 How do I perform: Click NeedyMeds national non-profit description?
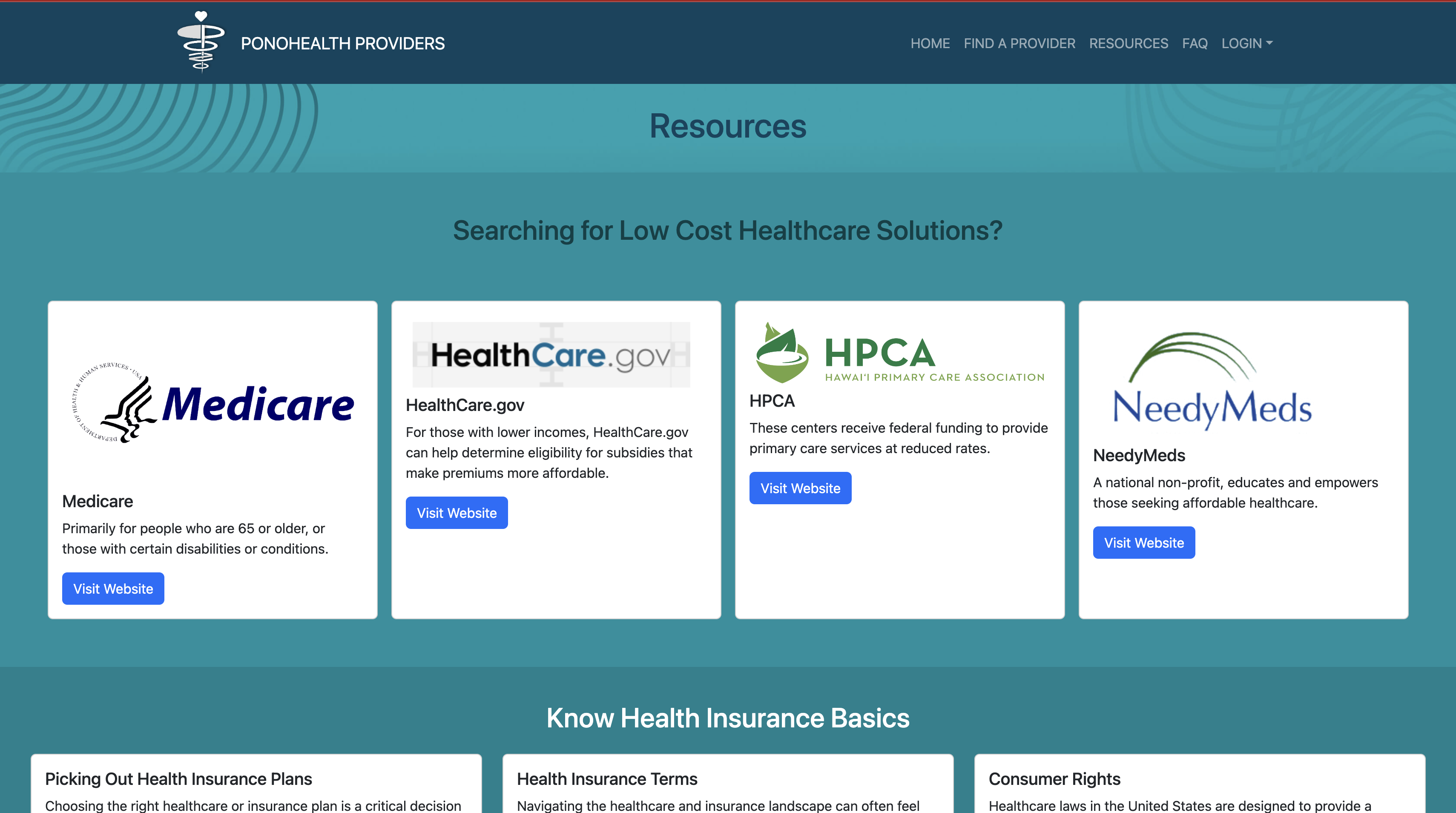click(1235, 493)
